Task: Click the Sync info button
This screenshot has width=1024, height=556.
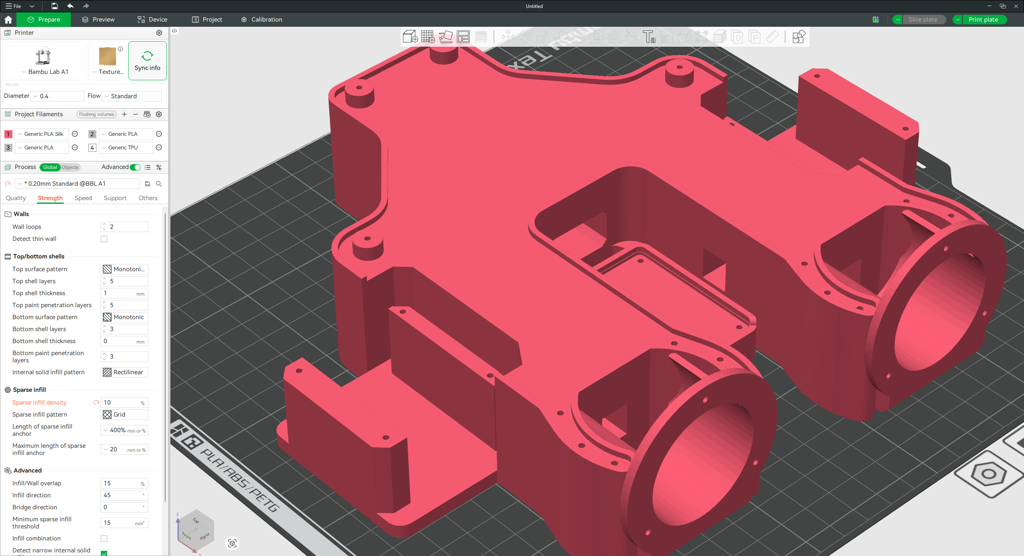Action: (x=148, y=61)
